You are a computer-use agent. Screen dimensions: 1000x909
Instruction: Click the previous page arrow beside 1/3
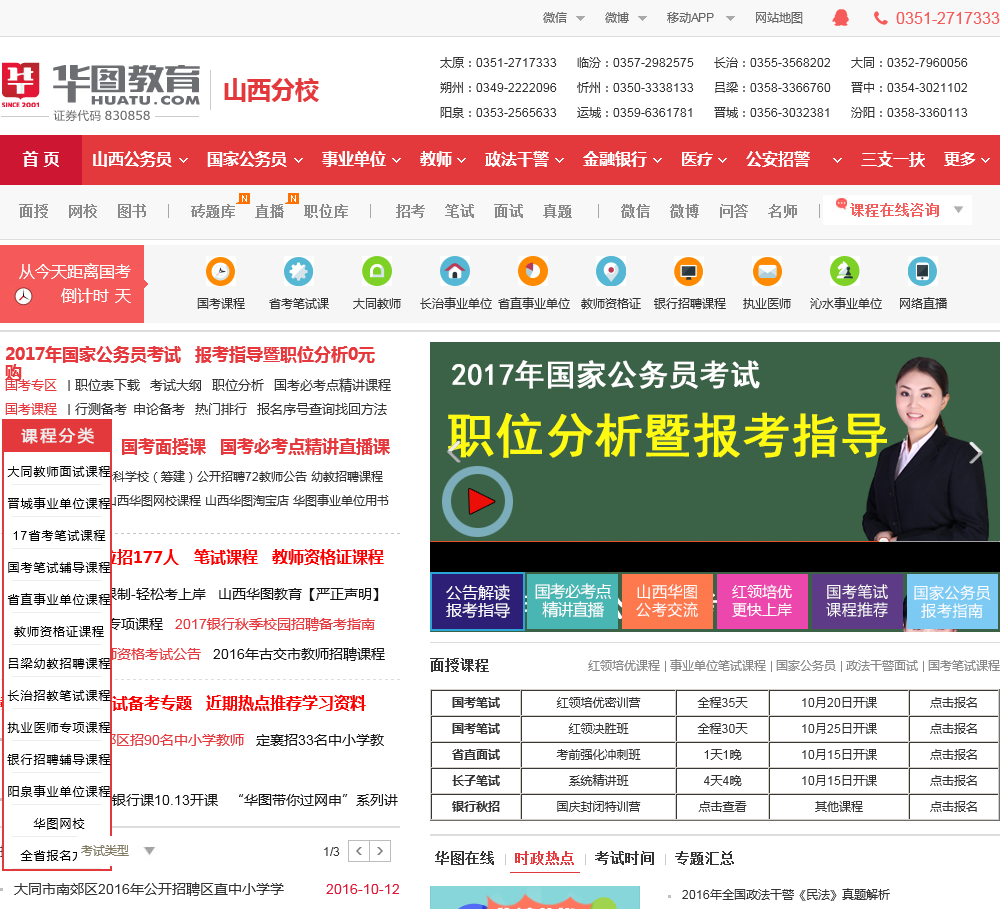pos(359,851)
